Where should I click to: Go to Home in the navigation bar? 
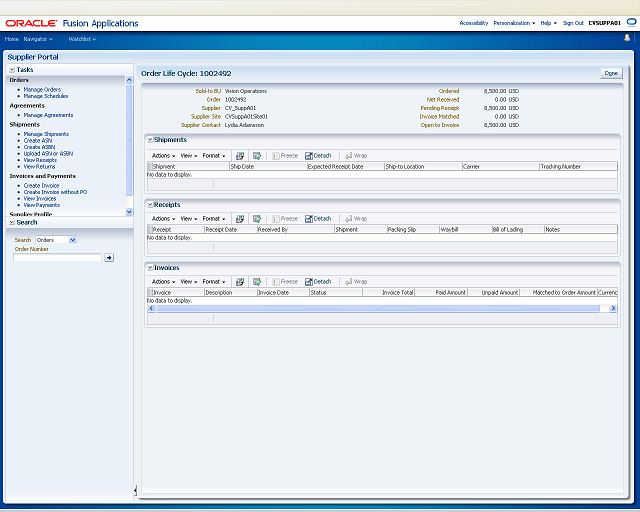tap(11, 39)
